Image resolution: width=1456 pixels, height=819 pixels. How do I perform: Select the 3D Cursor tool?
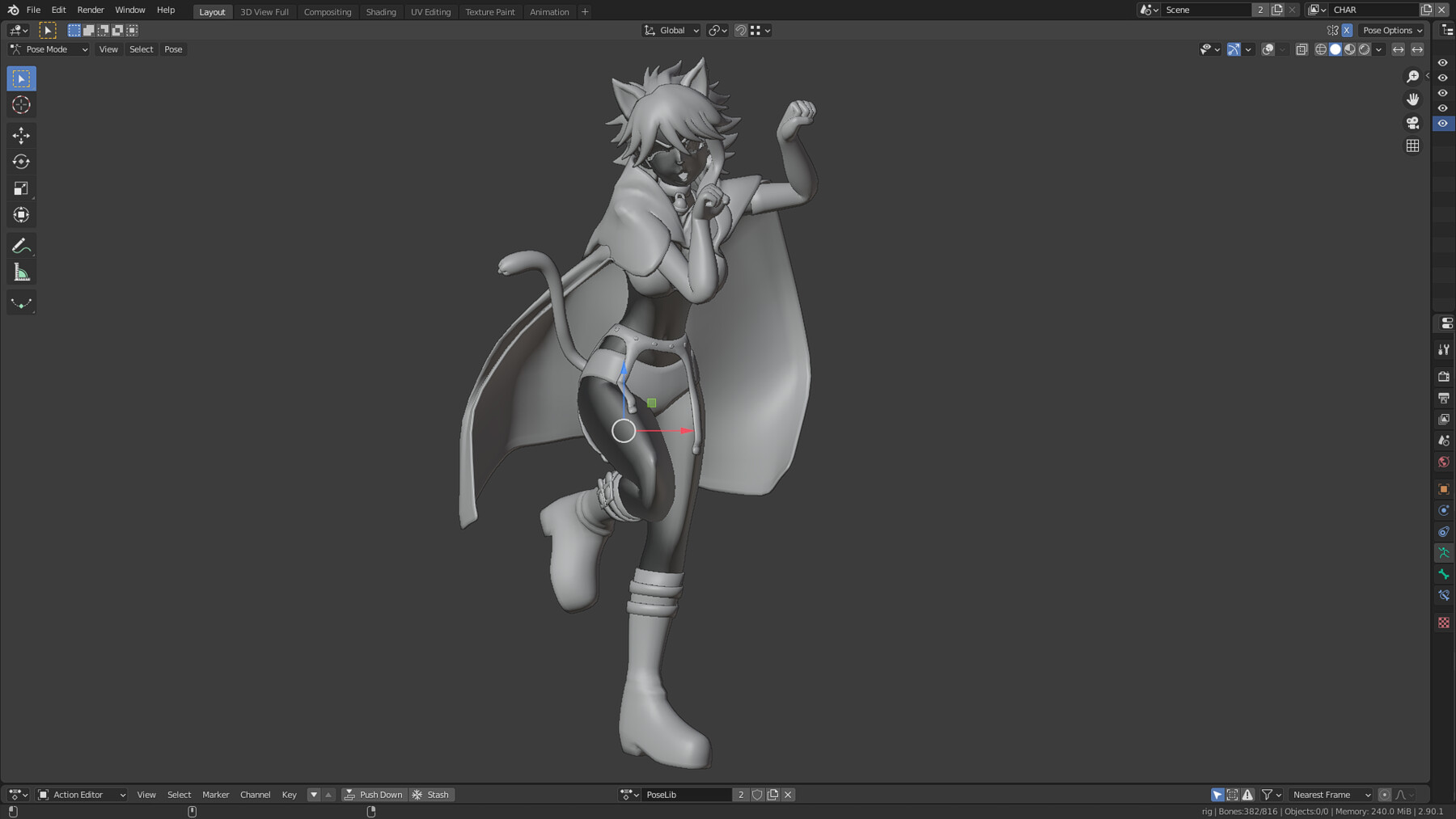pos(21,105)
